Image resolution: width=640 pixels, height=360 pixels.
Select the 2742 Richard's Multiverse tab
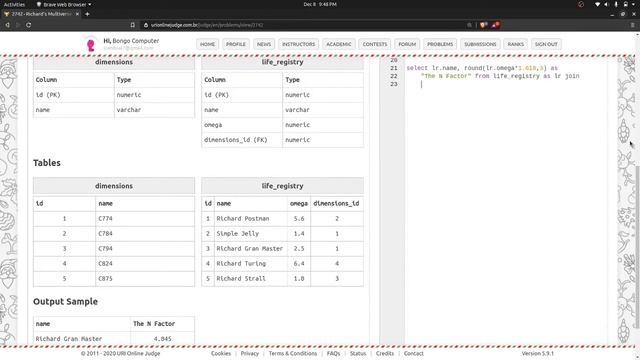(x=40, y=14)
